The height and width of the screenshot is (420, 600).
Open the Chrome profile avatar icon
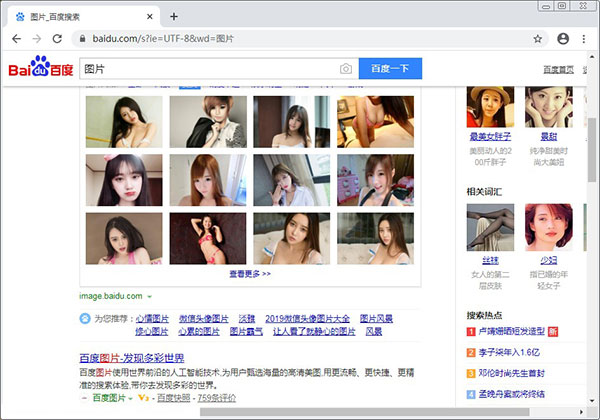(x=563, y=39)
